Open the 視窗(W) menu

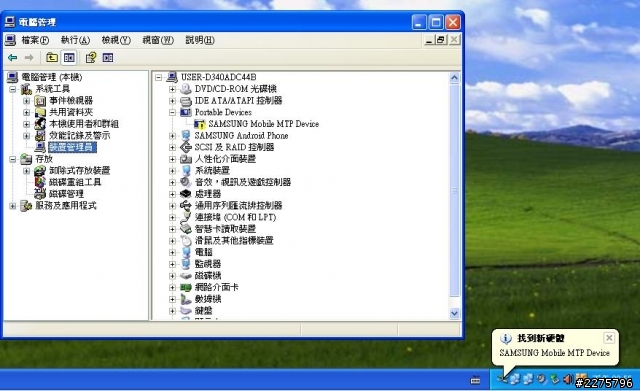point(158,40)
